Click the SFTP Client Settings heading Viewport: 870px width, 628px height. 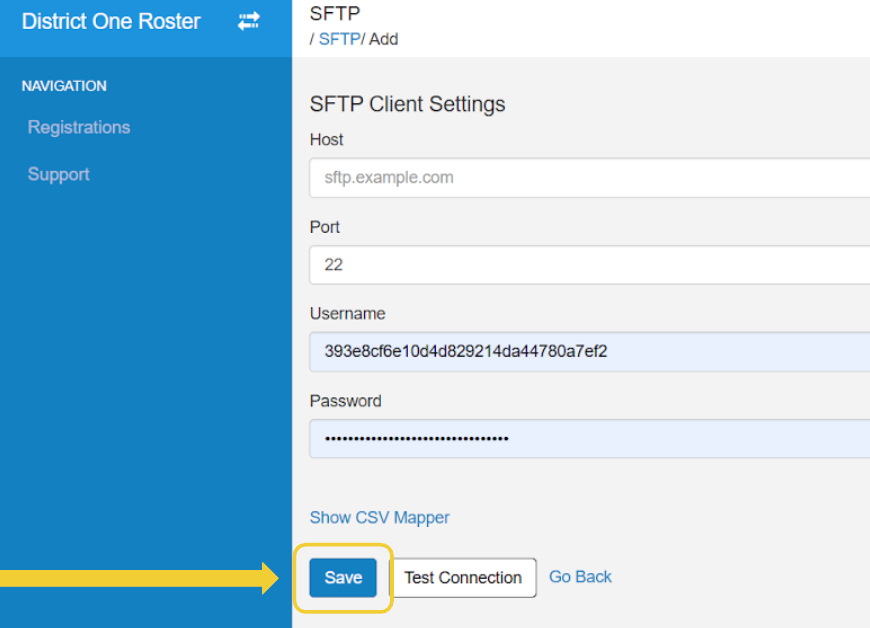[407, 104]
